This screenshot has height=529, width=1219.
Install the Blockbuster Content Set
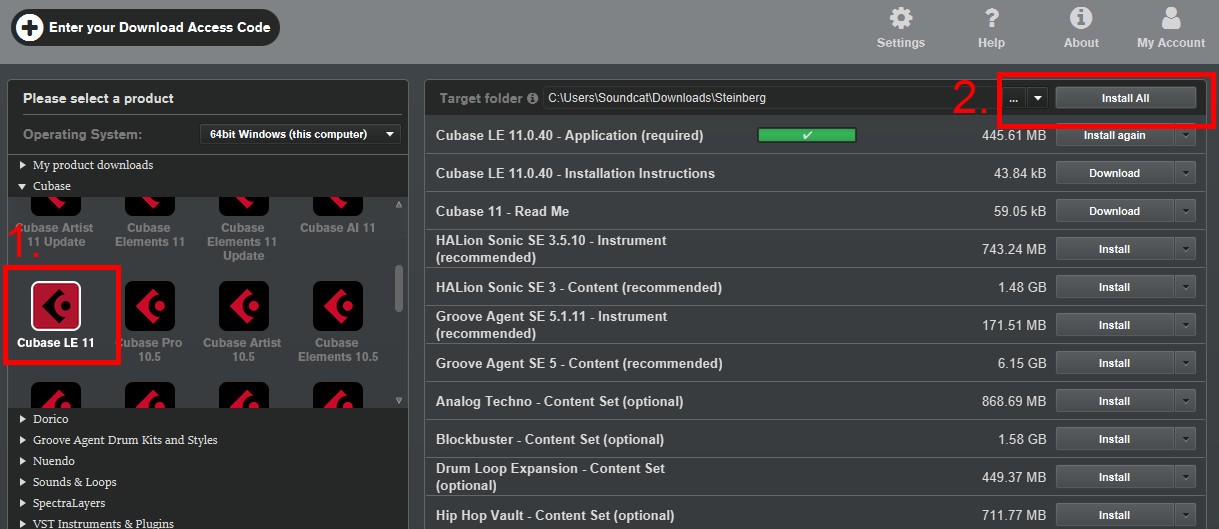(1114, 439)
